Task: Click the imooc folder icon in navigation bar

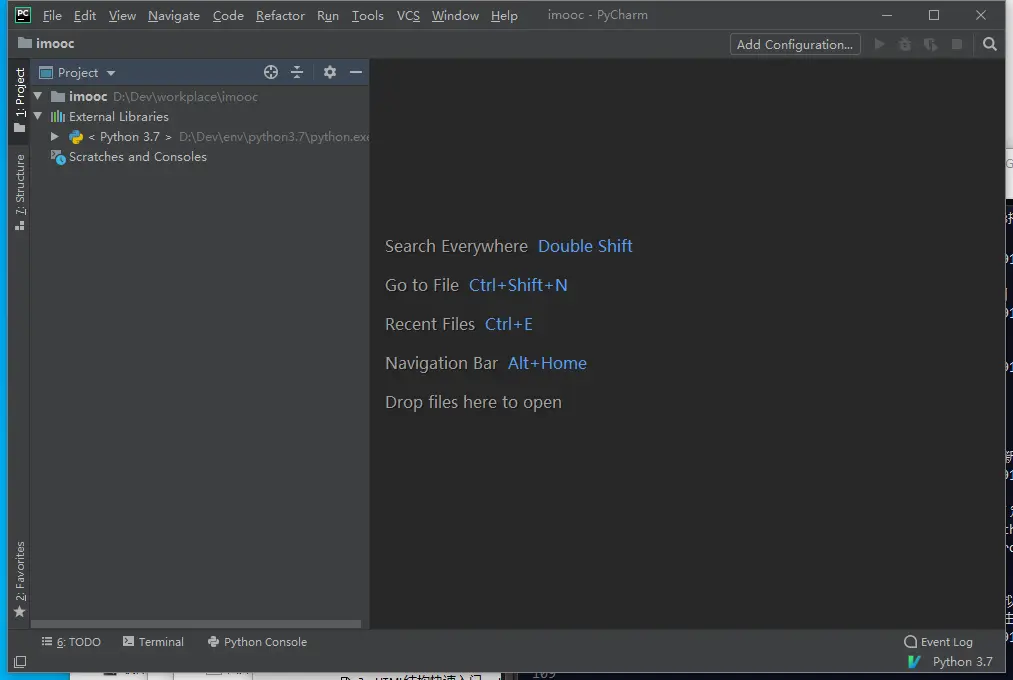Action: click(25, 43)
